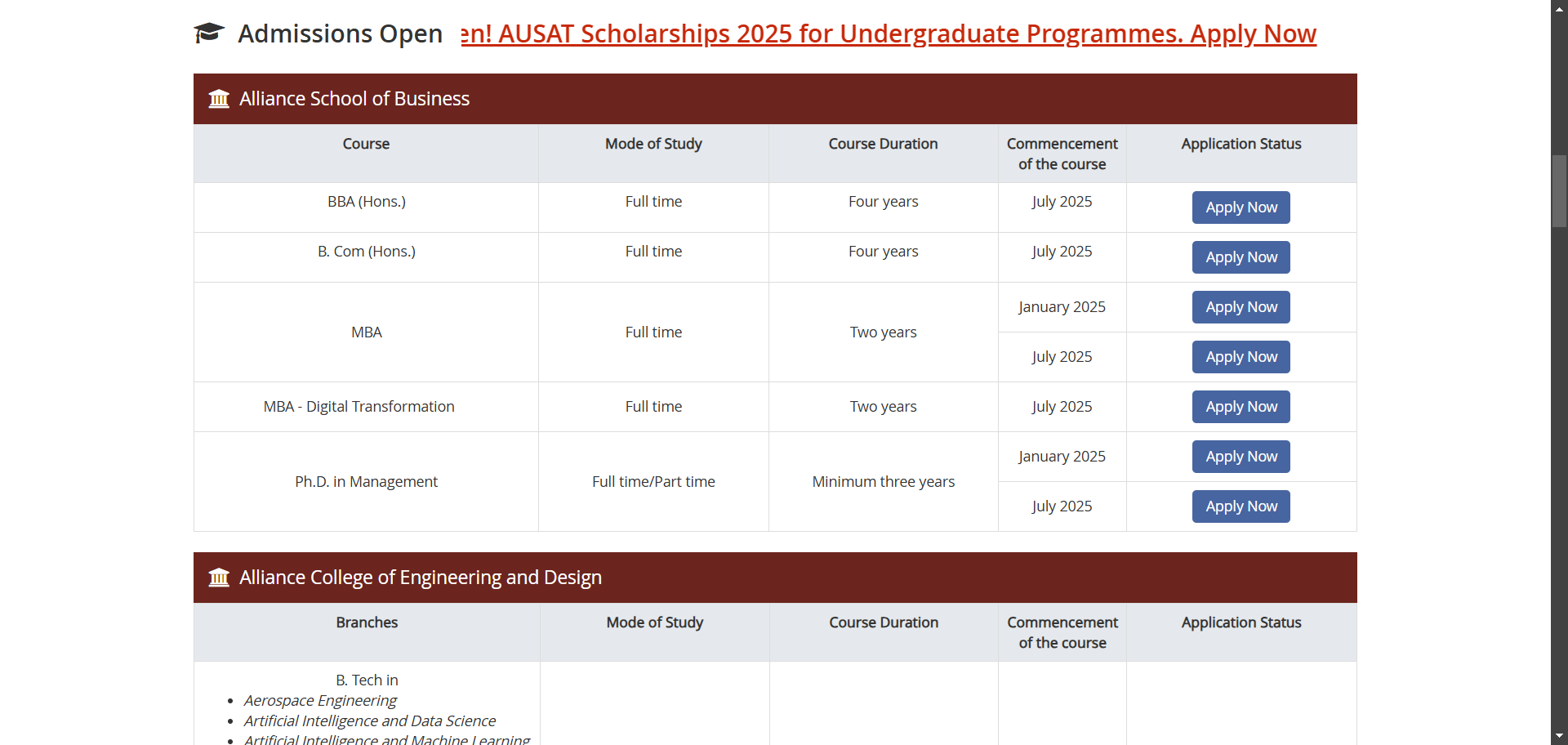Screen dimensions: 1568x745
Task: Apply Now for Ph.D. in Management July 2025
Action: 1241,506
